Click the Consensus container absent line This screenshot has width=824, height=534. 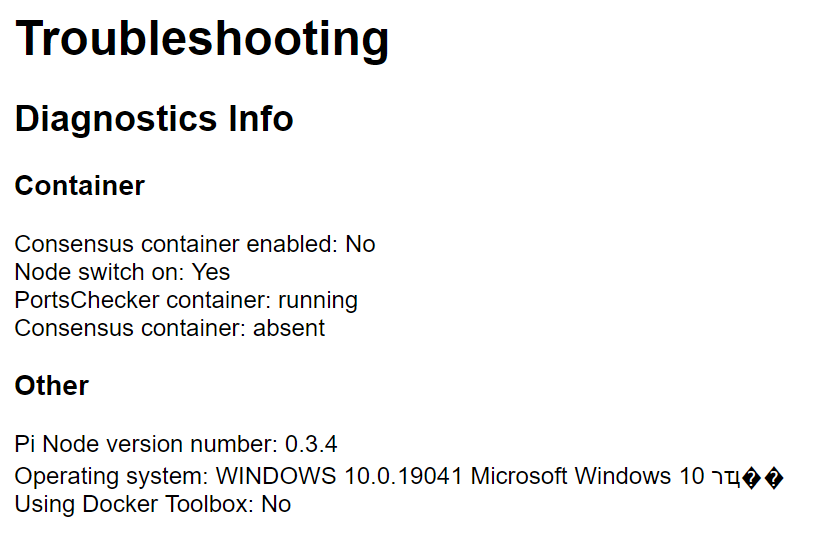tap(170, 328)
